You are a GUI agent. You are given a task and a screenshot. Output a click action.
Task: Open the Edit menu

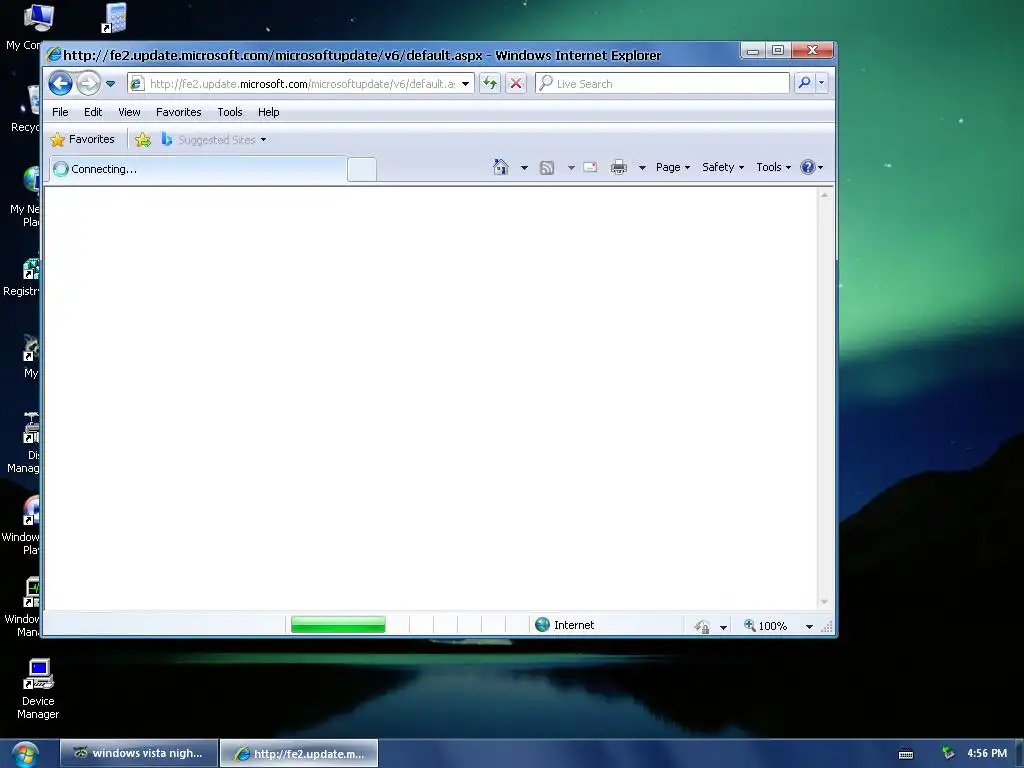tap(93, 112)
